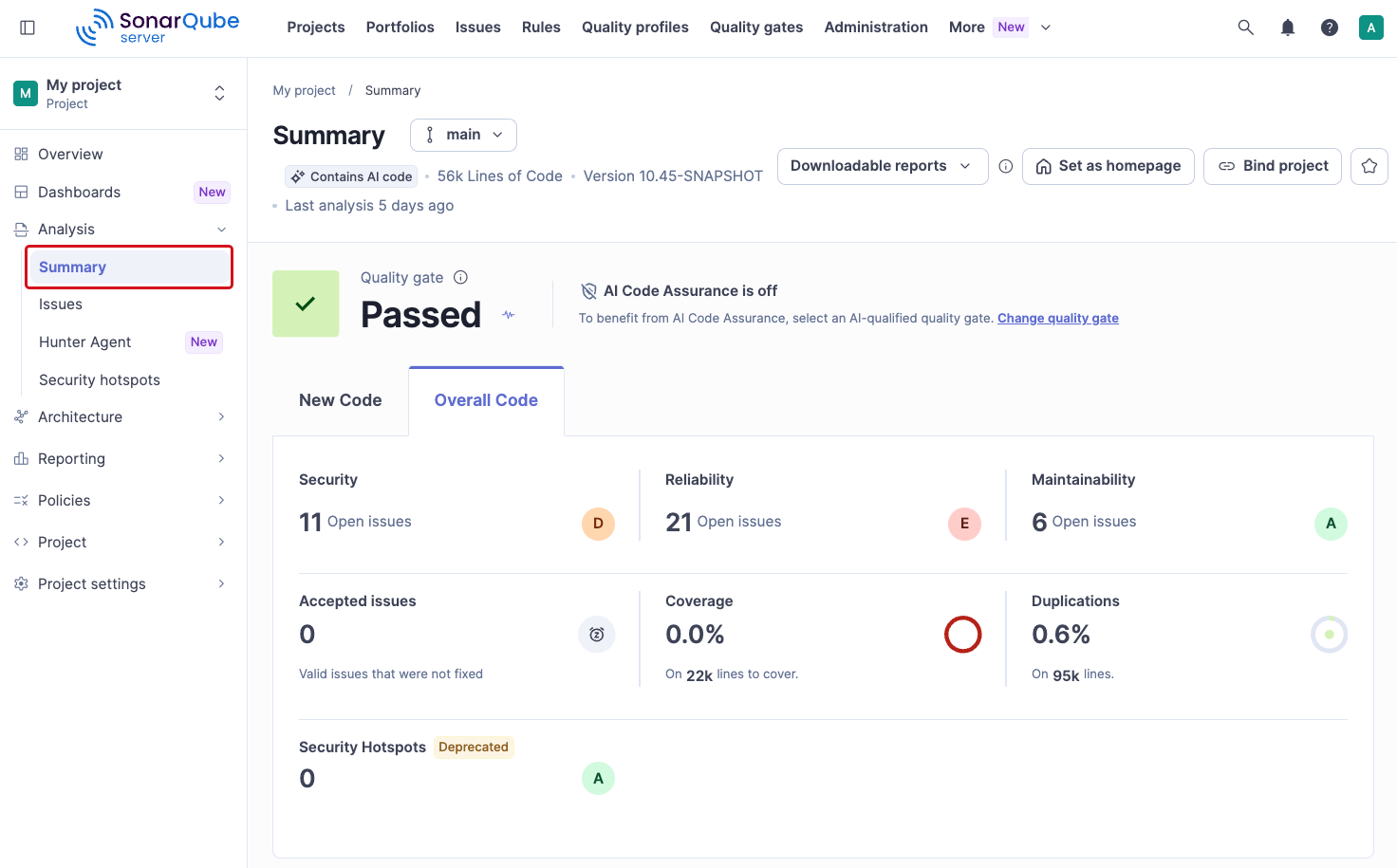The width and height of the screenshot is (1397, 868).
Task: Switch to the New Code tab
Action: click(x=341, y=400)
